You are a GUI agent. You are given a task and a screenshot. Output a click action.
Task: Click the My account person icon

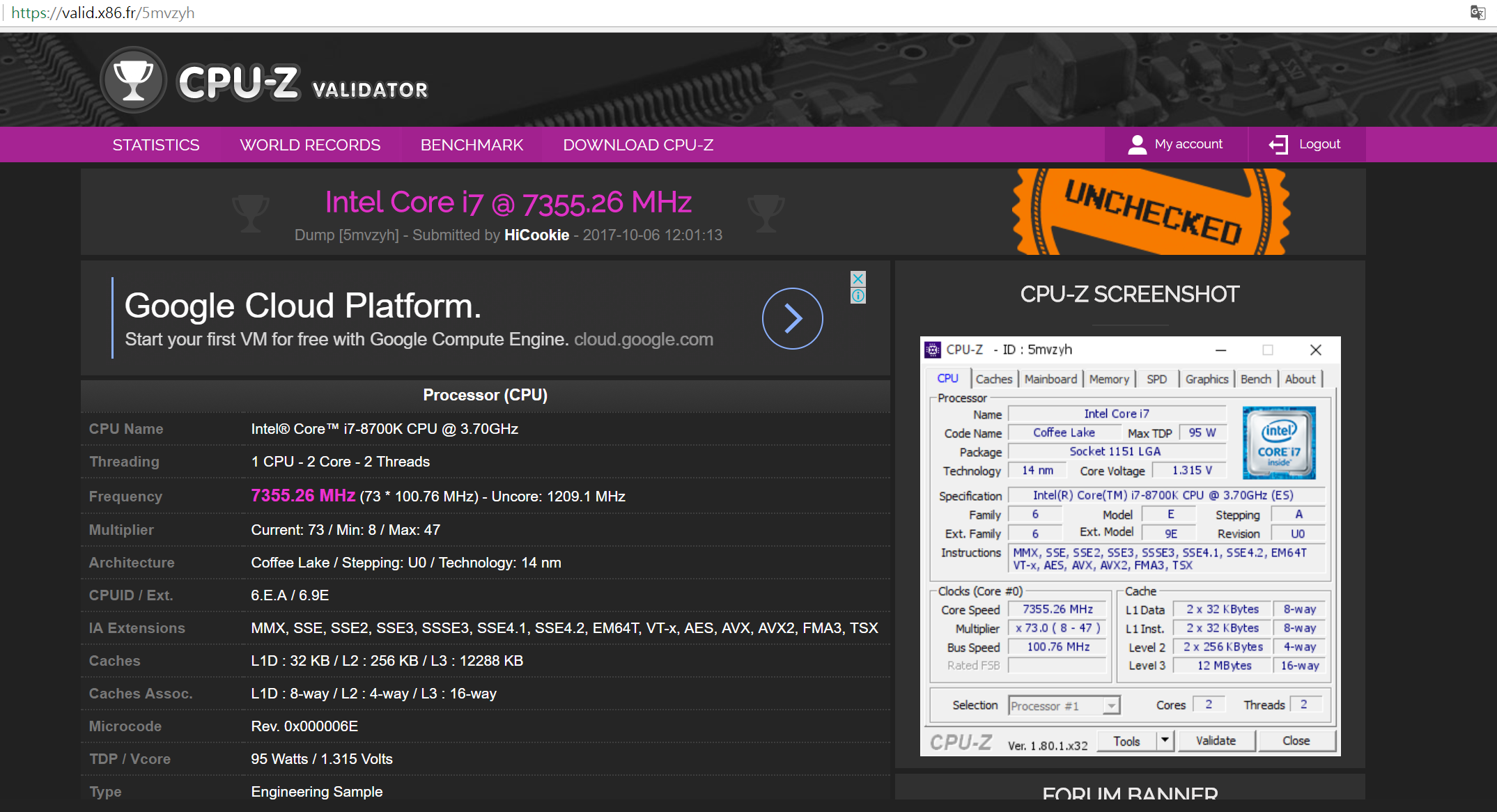[1137, 144]
